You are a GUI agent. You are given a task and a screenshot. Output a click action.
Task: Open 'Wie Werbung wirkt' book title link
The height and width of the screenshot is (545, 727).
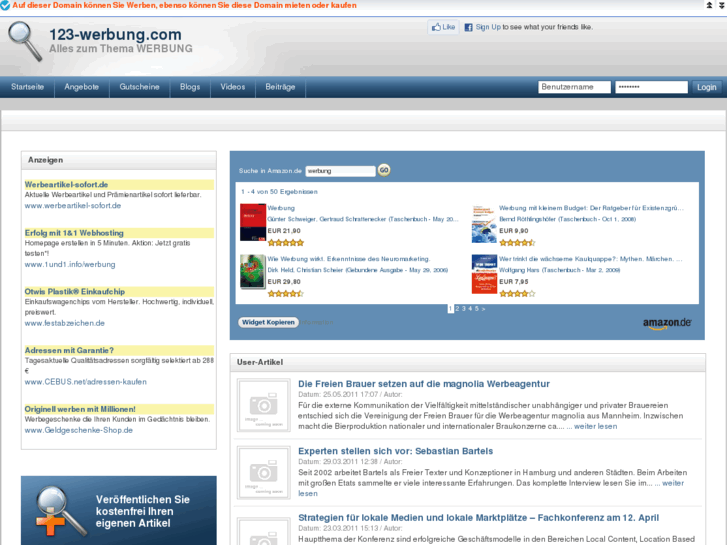coord(349,259)
